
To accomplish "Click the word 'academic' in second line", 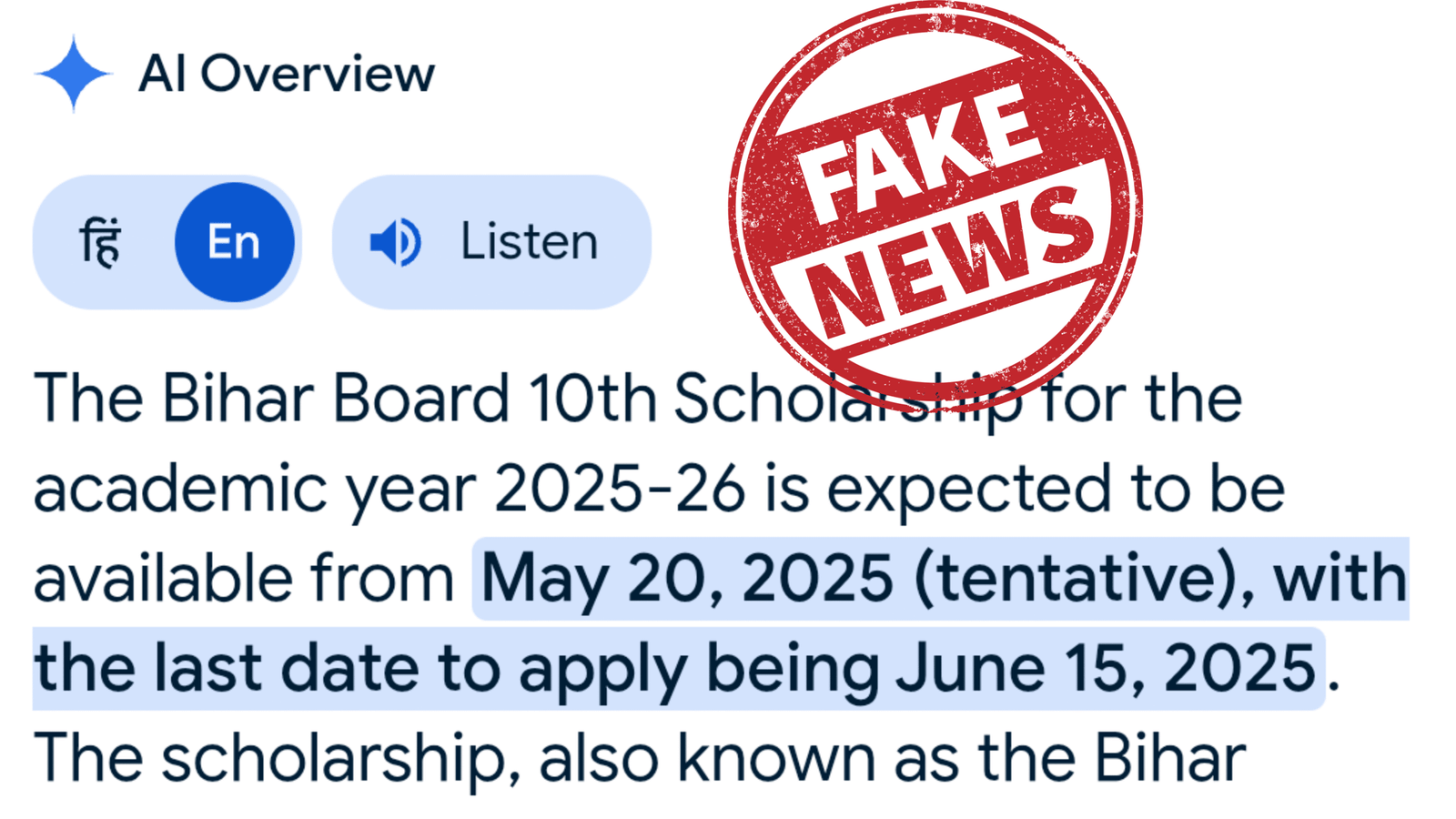I will [x=179, y=489].
